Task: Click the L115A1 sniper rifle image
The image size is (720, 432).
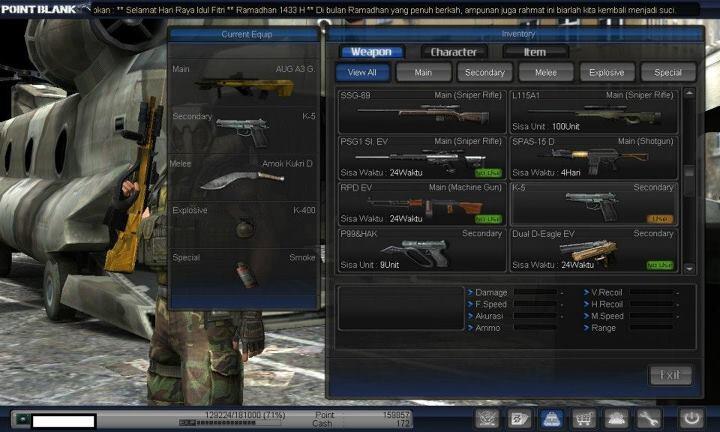Action: click(595, 113)
